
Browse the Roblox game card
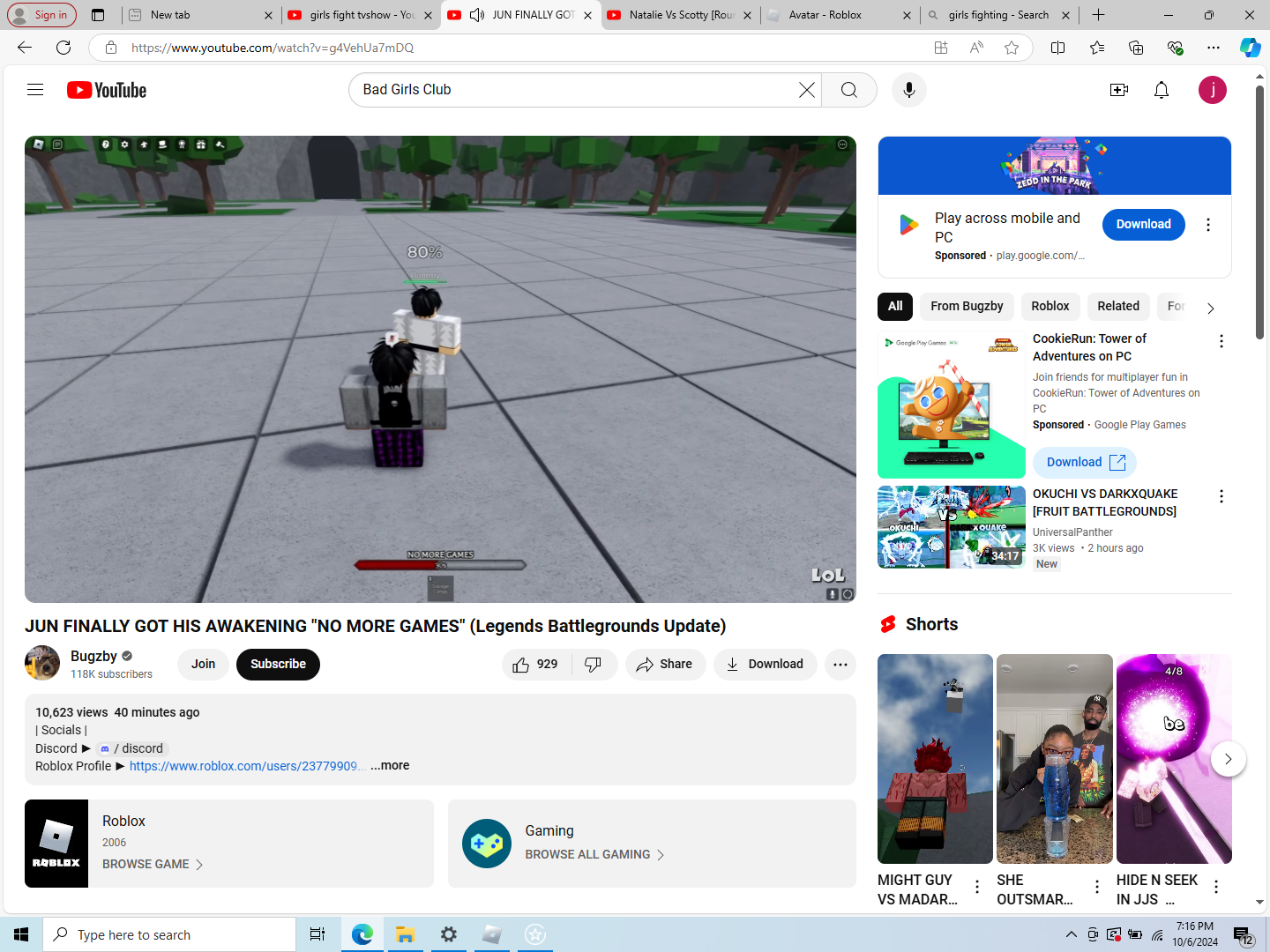(229, 844)
